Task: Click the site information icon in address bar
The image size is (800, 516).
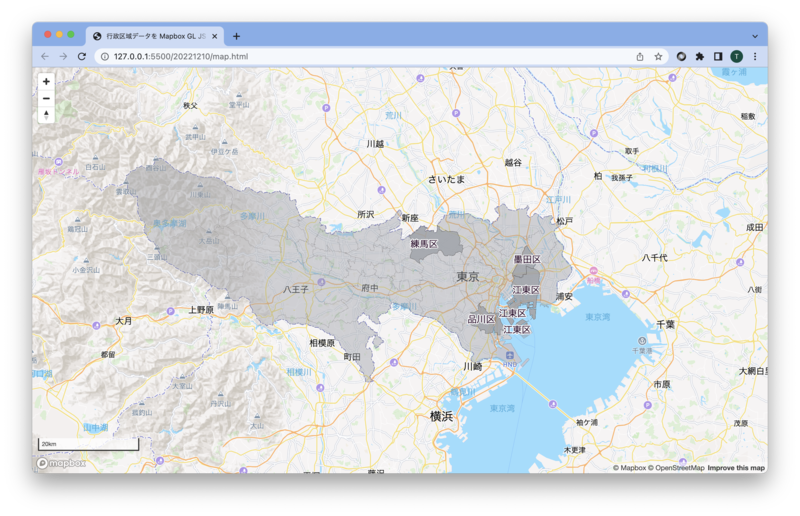Action: (105, 57)
